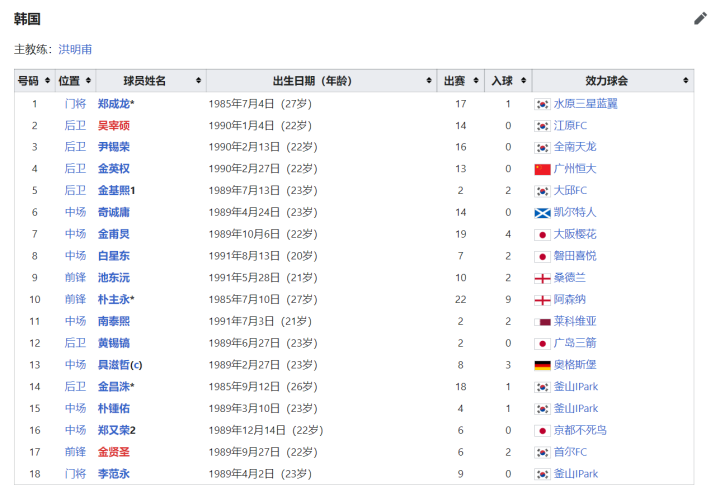Click the Germany flag beside 奥格斯堡
Screen dimensions: 720x488
click(x=542, y=365)
